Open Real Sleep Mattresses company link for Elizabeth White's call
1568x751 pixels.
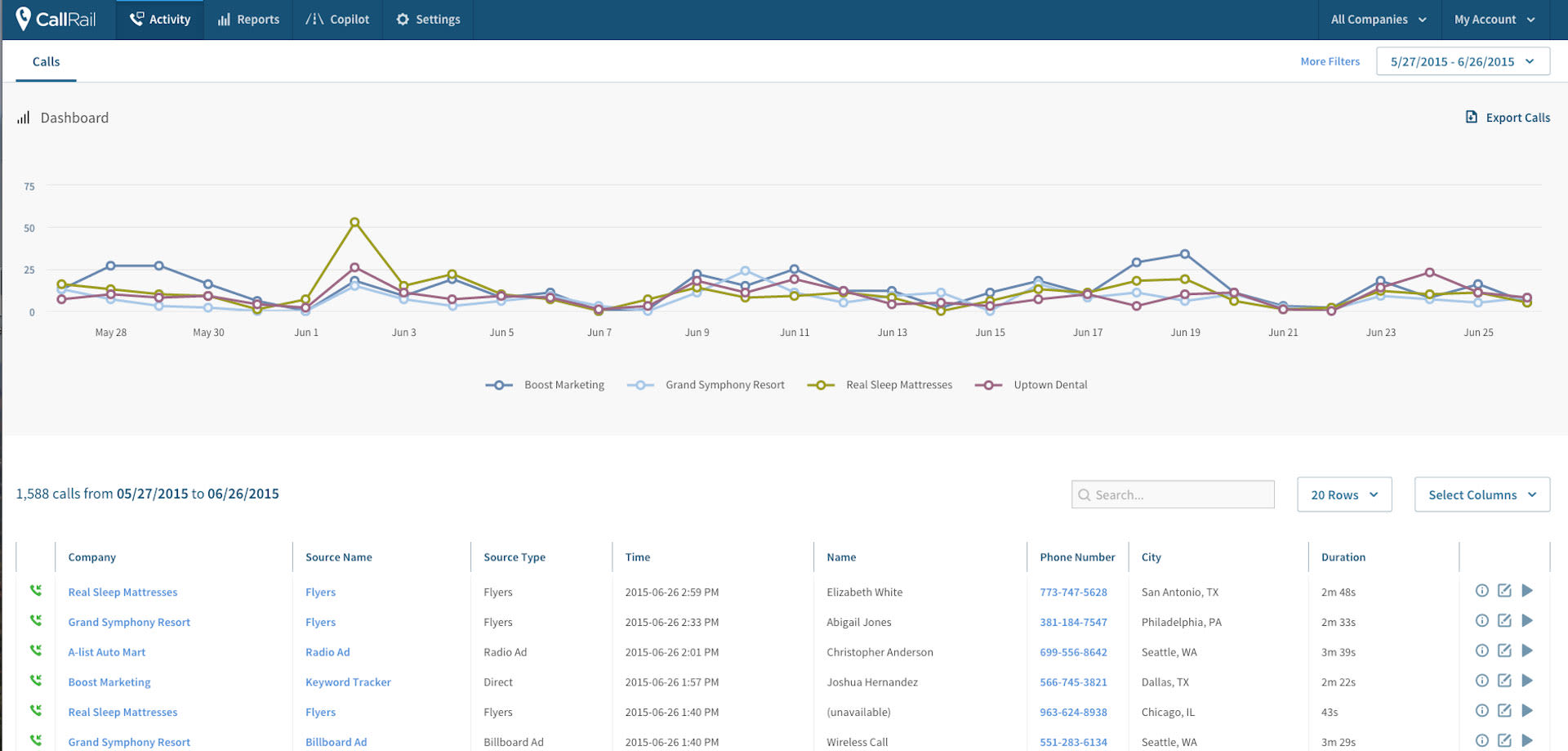[122, 592]
